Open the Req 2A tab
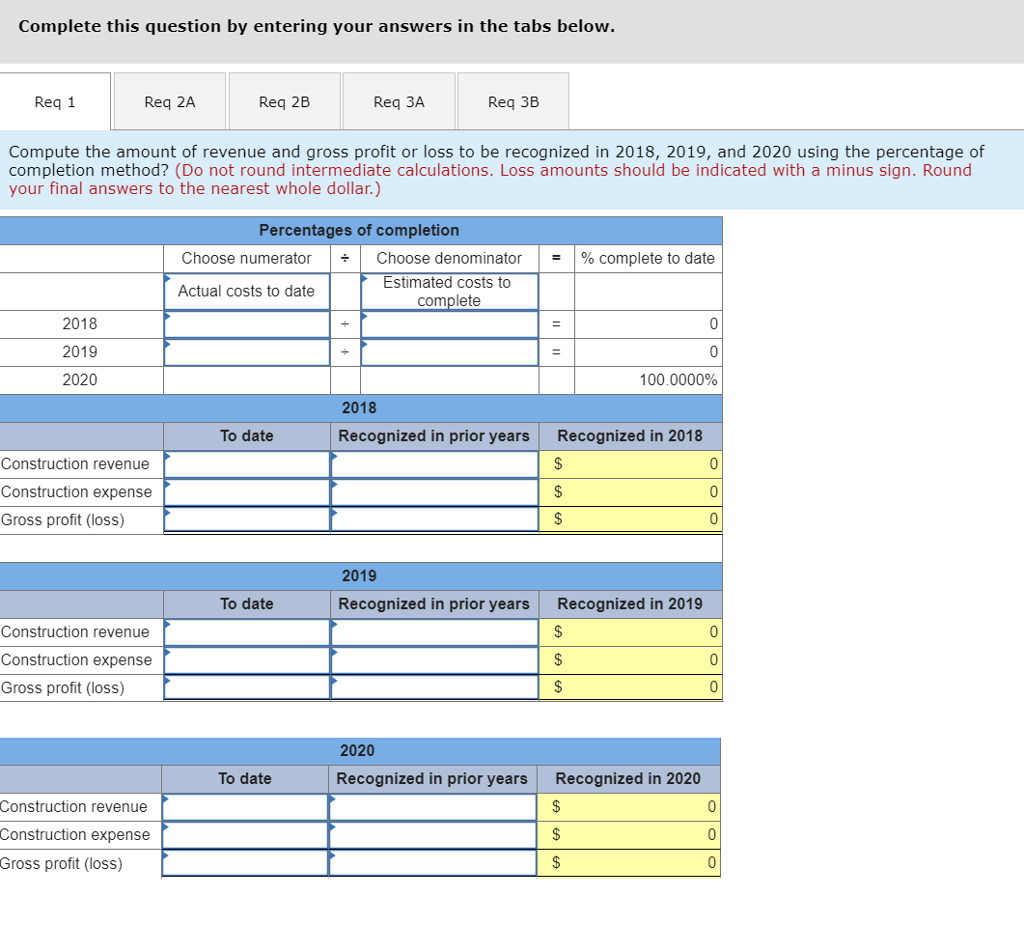Screen dimensions: 1024x925 170,102
